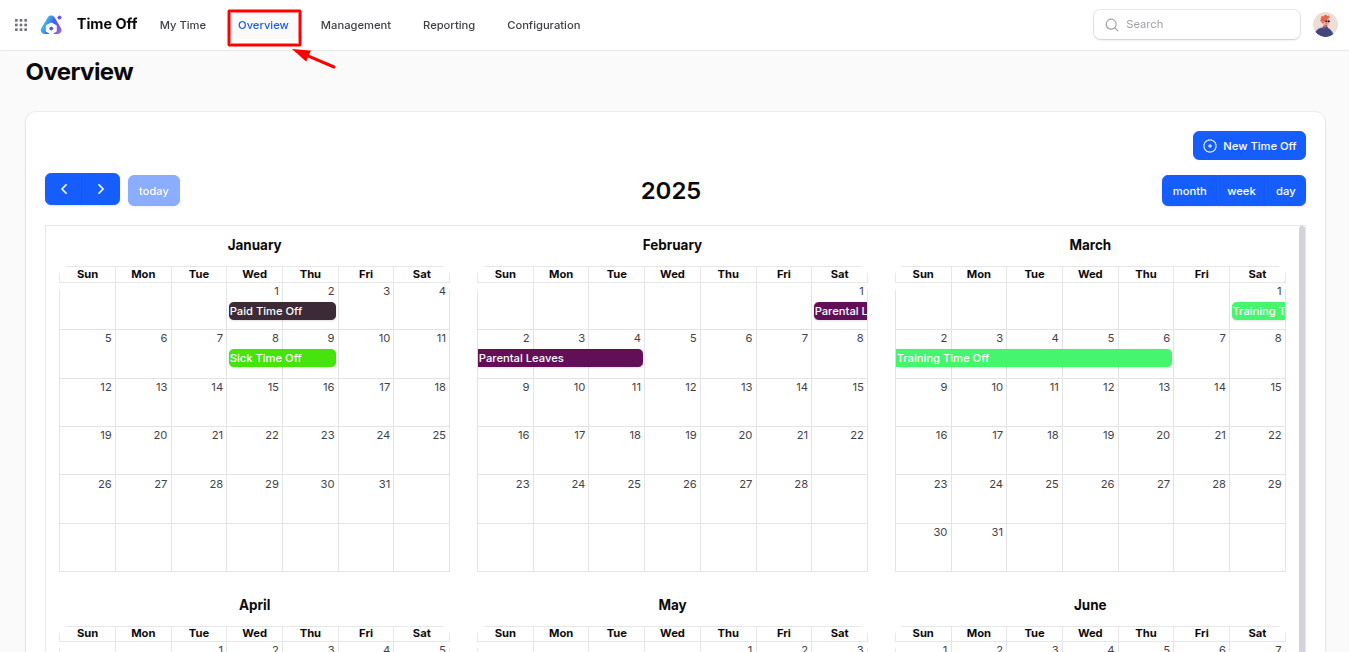1349x652 pixels.
Task: Go to next year with right chevron
Action: [101, 189]
